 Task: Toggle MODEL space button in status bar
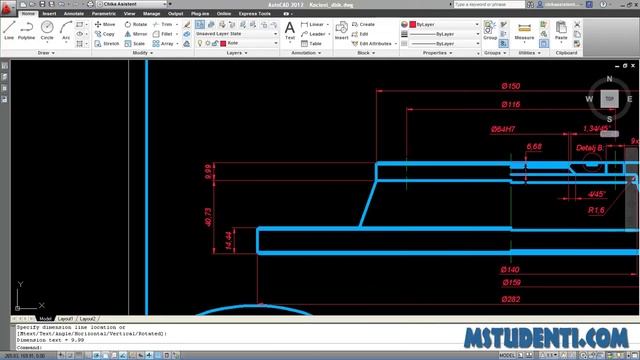507,356
